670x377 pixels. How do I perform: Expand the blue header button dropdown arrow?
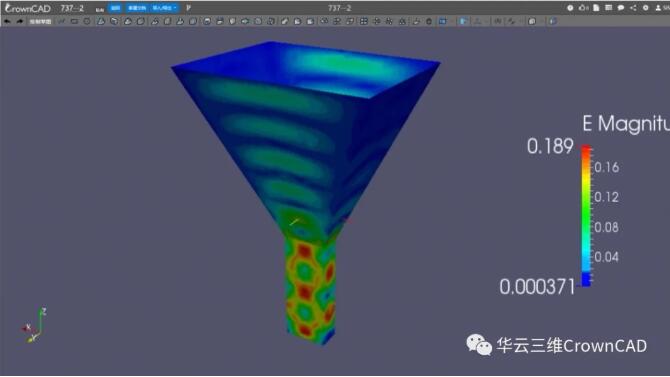point(175,8)
